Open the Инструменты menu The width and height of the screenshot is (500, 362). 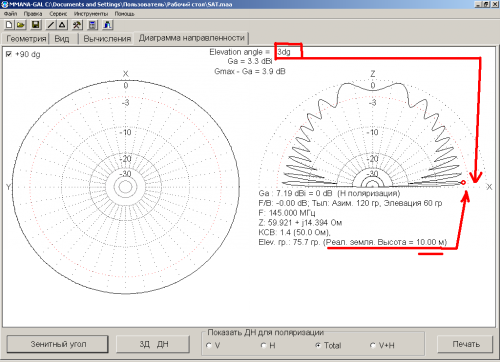[x=91, y=14]
